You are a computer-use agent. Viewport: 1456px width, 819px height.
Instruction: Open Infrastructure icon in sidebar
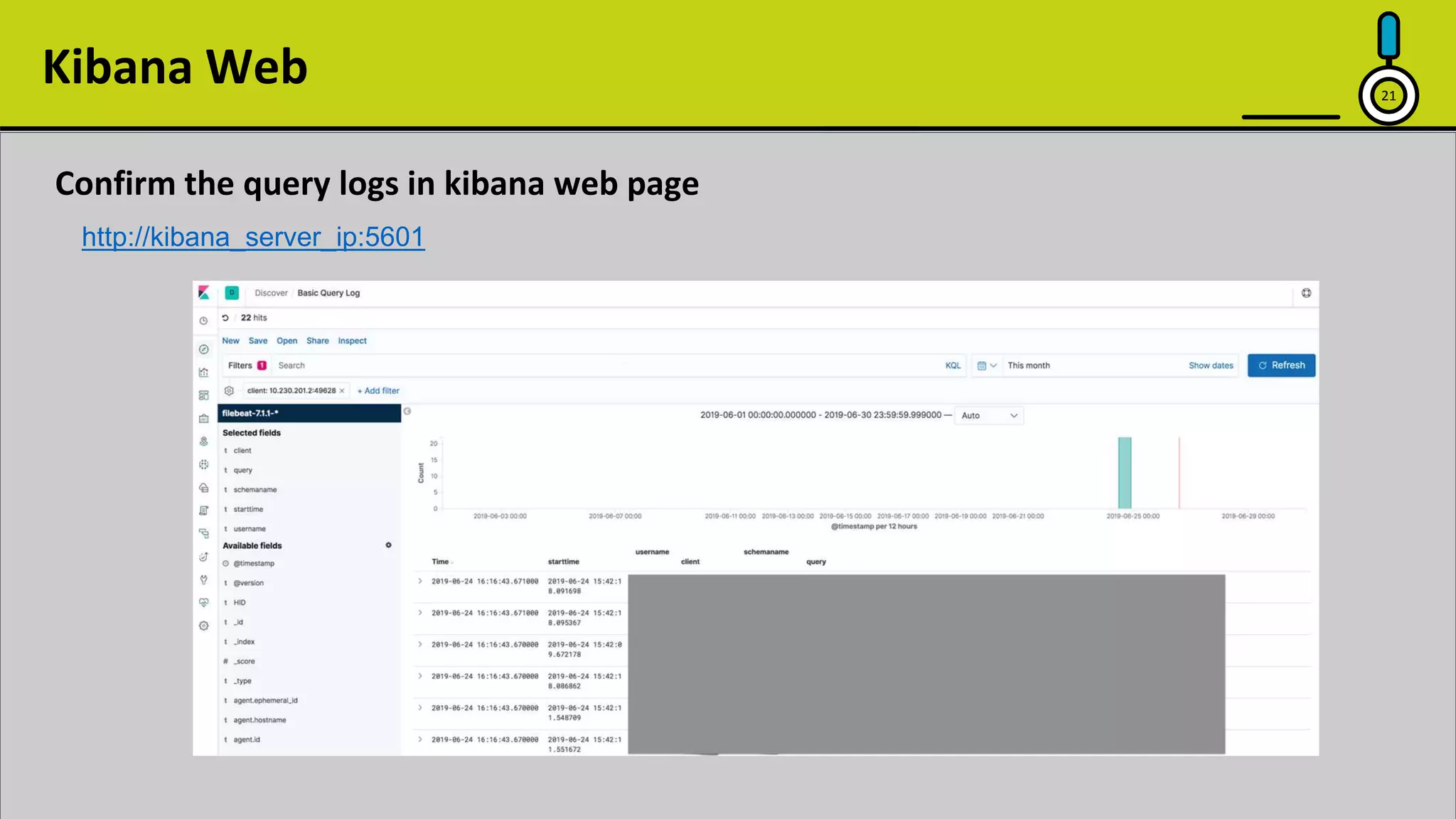pos(203,488)
